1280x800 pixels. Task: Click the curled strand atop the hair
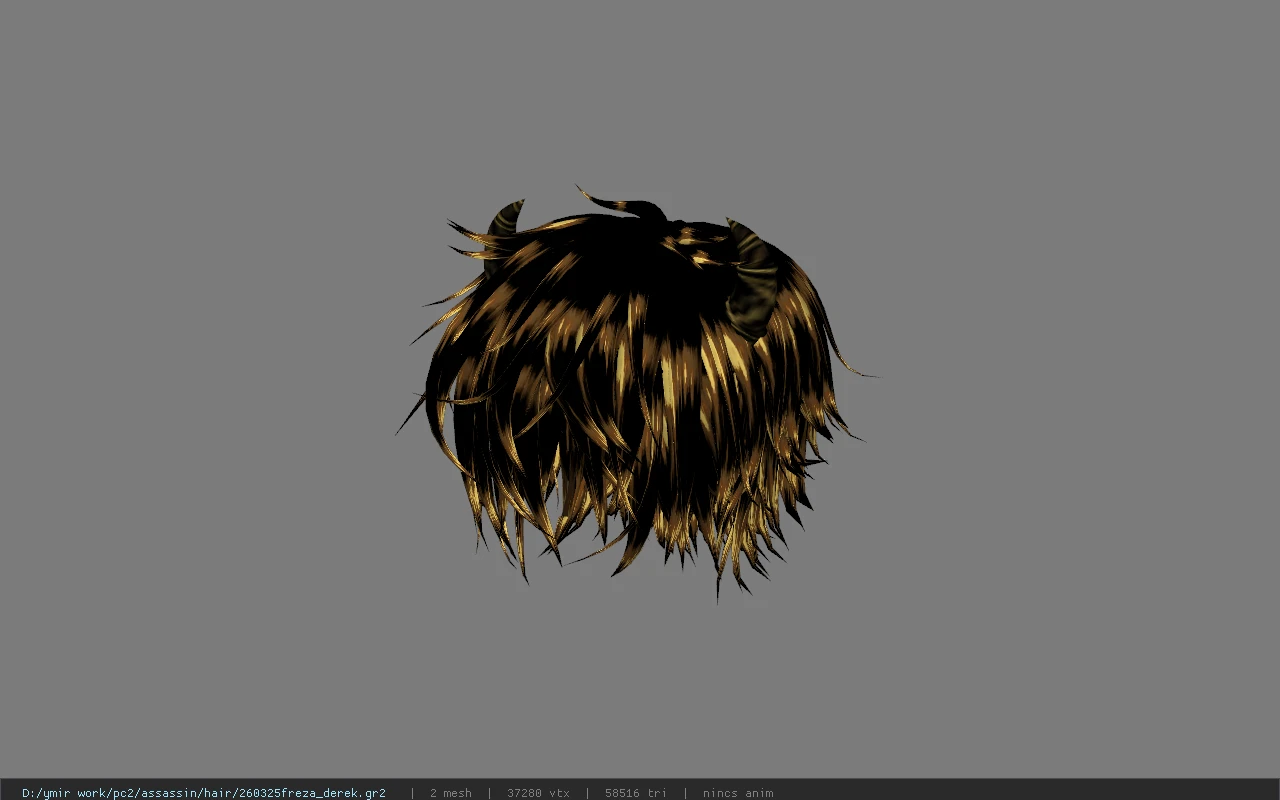click(622, 204)
